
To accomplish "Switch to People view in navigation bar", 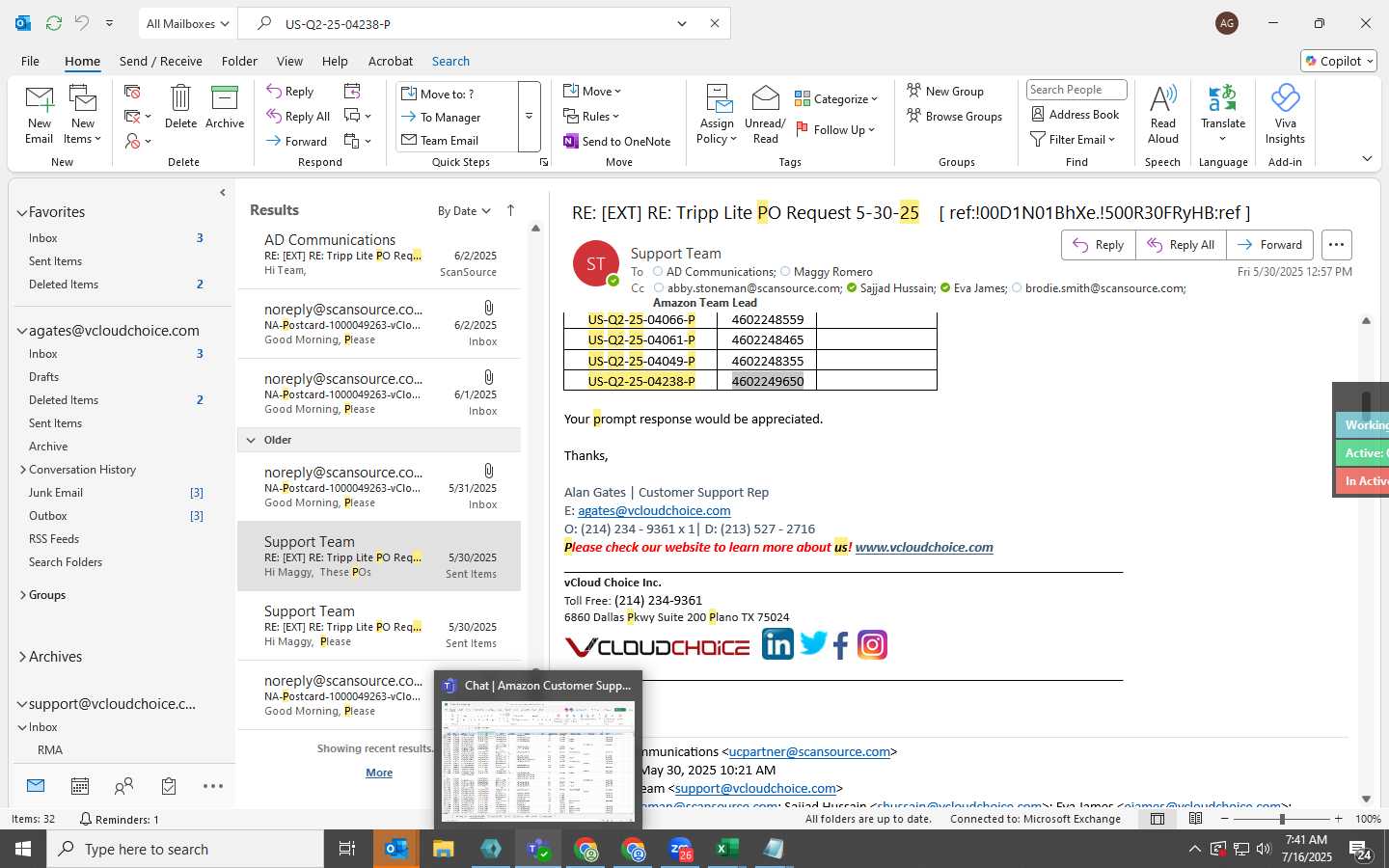I will (x=123, y=787).
